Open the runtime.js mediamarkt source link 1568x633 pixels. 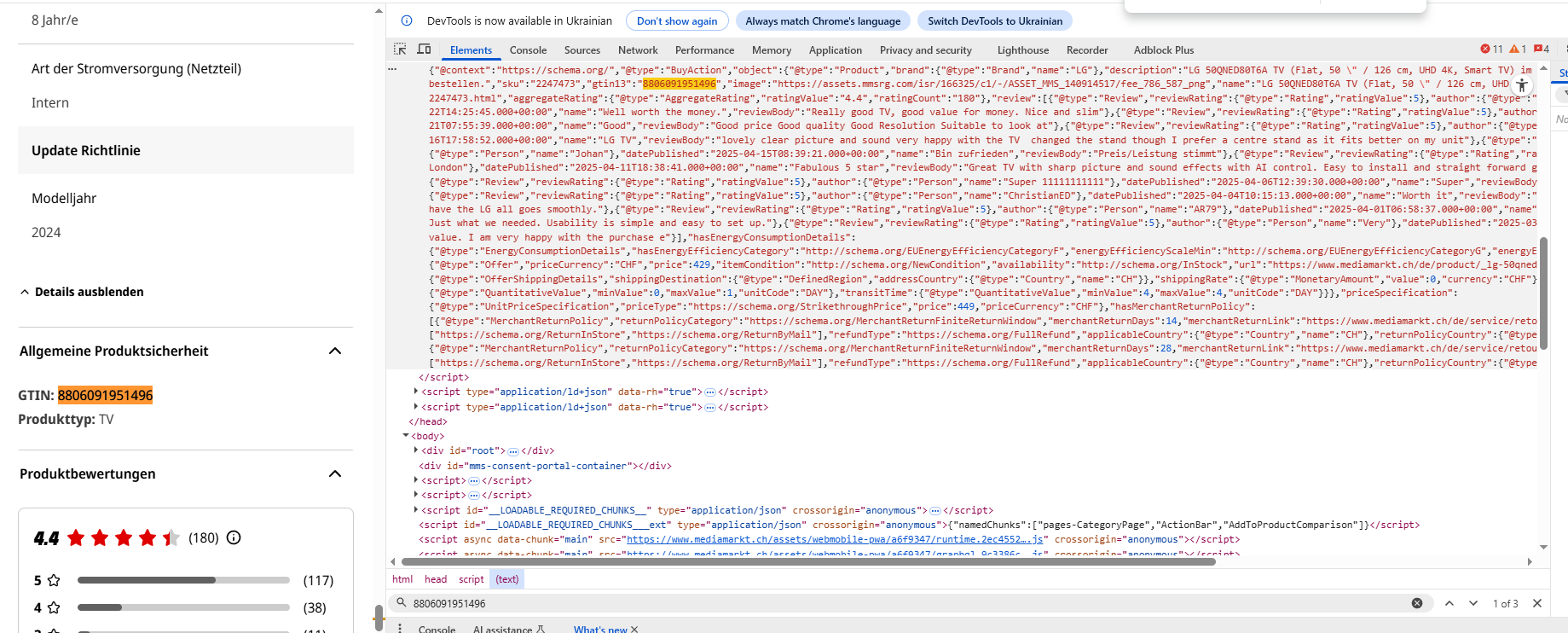(x=836, y=539)
